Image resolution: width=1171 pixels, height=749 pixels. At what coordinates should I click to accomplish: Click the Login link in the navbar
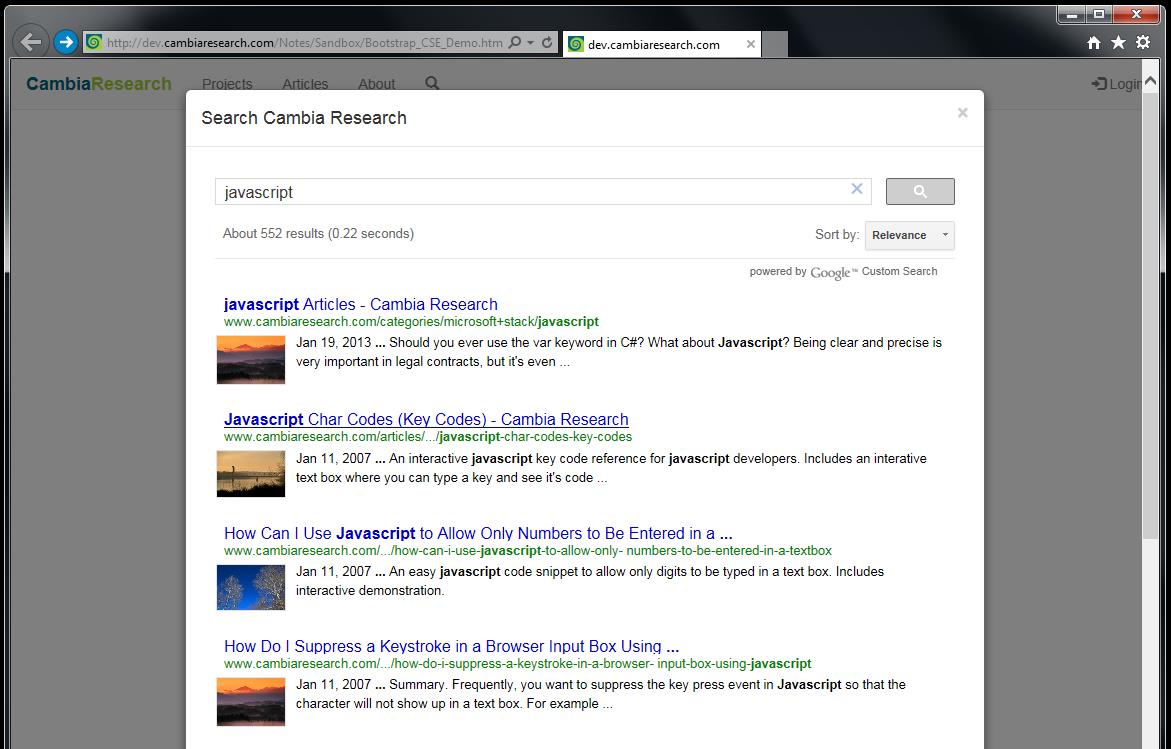(x=1116, y=84)
